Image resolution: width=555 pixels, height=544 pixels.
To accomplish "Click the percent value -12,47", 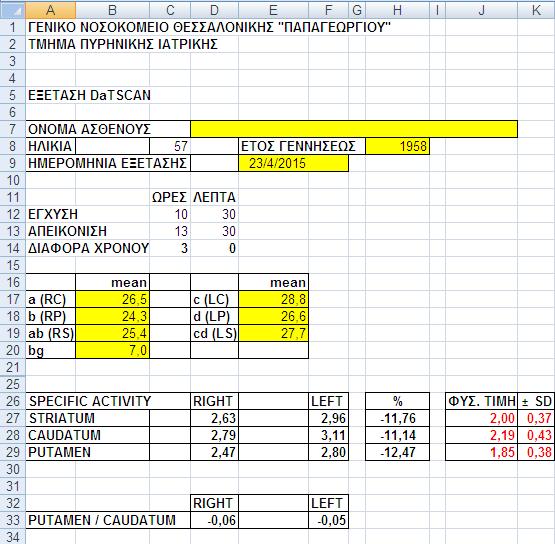I will (x=397, y=452).
